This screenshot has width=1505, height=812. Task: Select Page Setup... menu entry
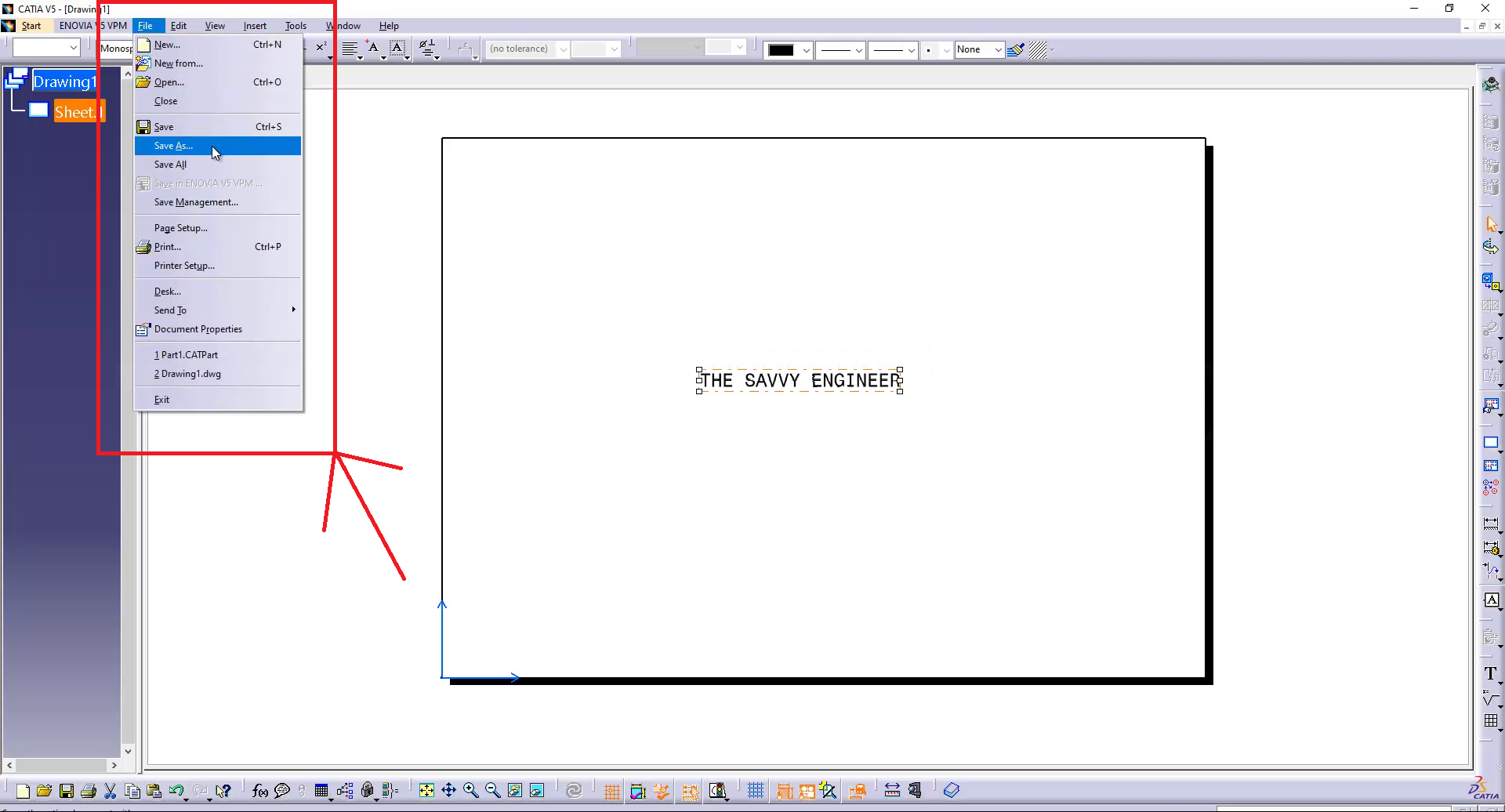(181, 228)
